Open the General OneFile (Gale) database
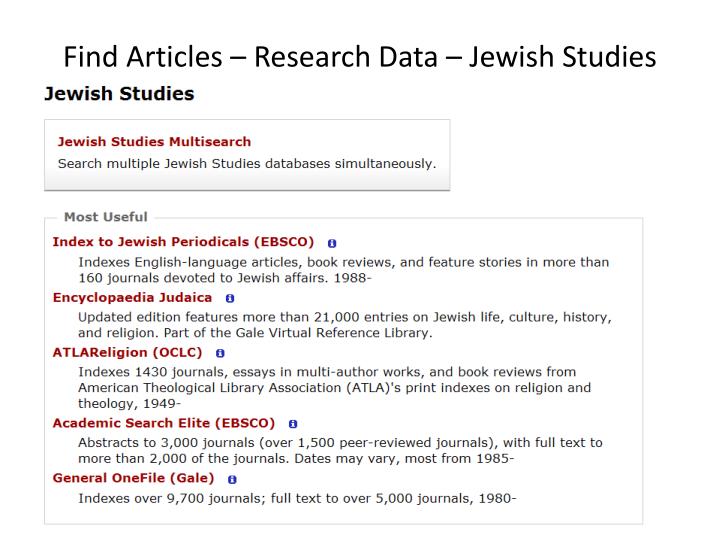 click(133, 478)
